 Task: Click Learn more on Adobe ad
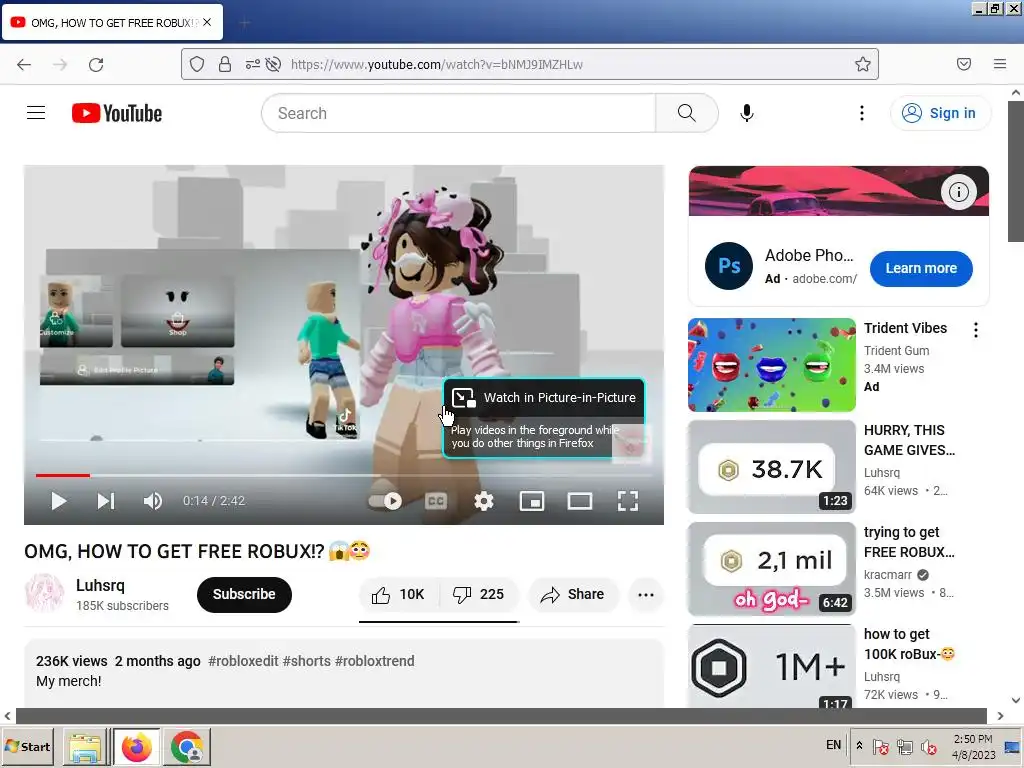[921, 268]
